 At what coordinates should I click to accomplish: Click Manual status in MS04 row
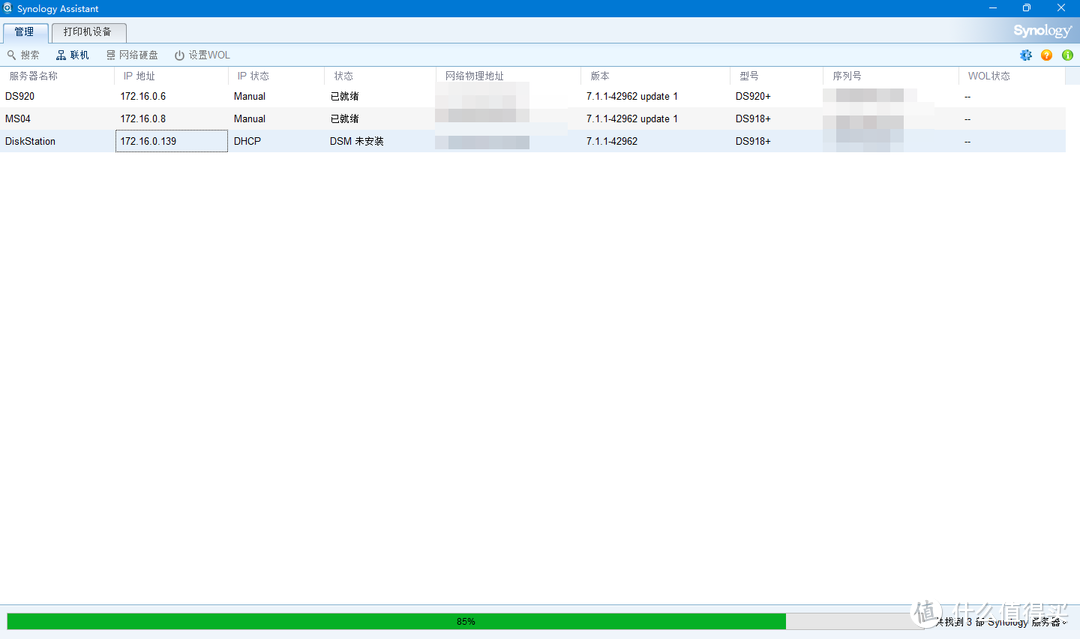249,118
